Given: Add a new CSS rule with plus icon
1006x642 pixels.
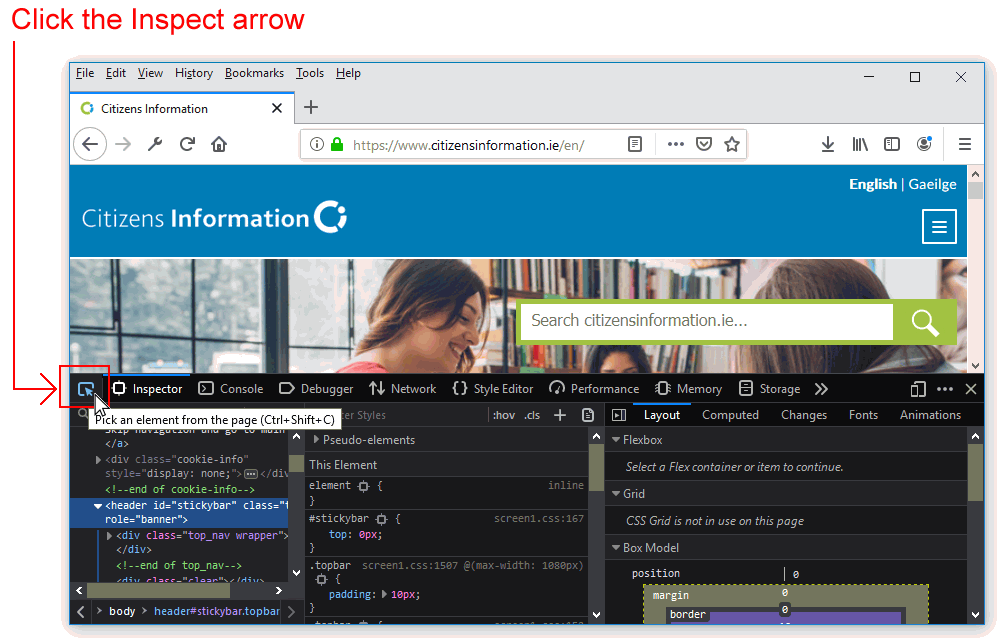Looking at the screenshot, I should click(560, 415).
